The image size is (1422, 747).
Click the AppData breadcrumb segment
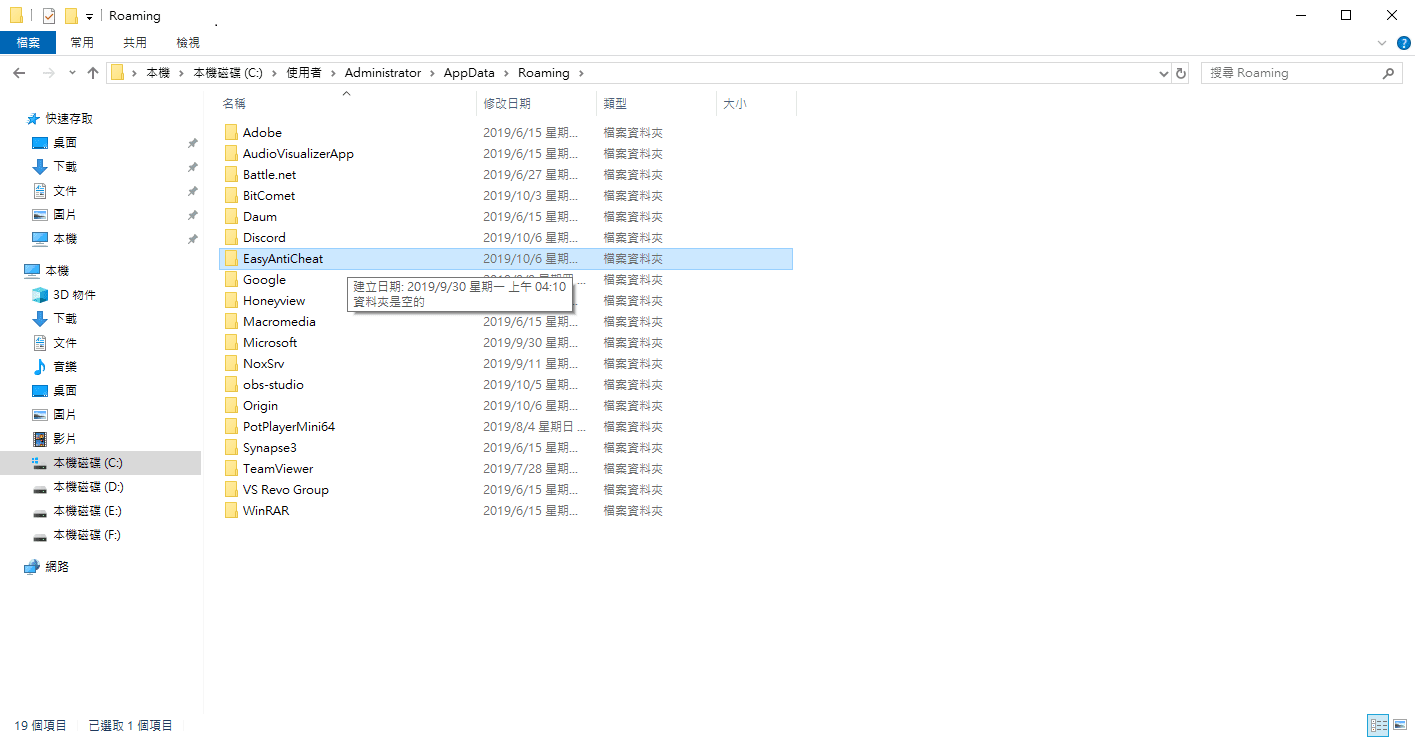pyautogui.click(x=470, y=73)
